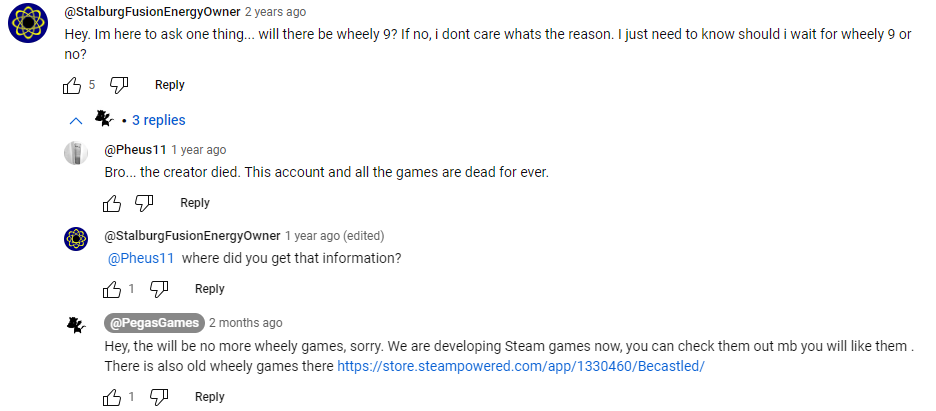Open the main comment's '2 years ago' timestamp

(x=277, y=12)
